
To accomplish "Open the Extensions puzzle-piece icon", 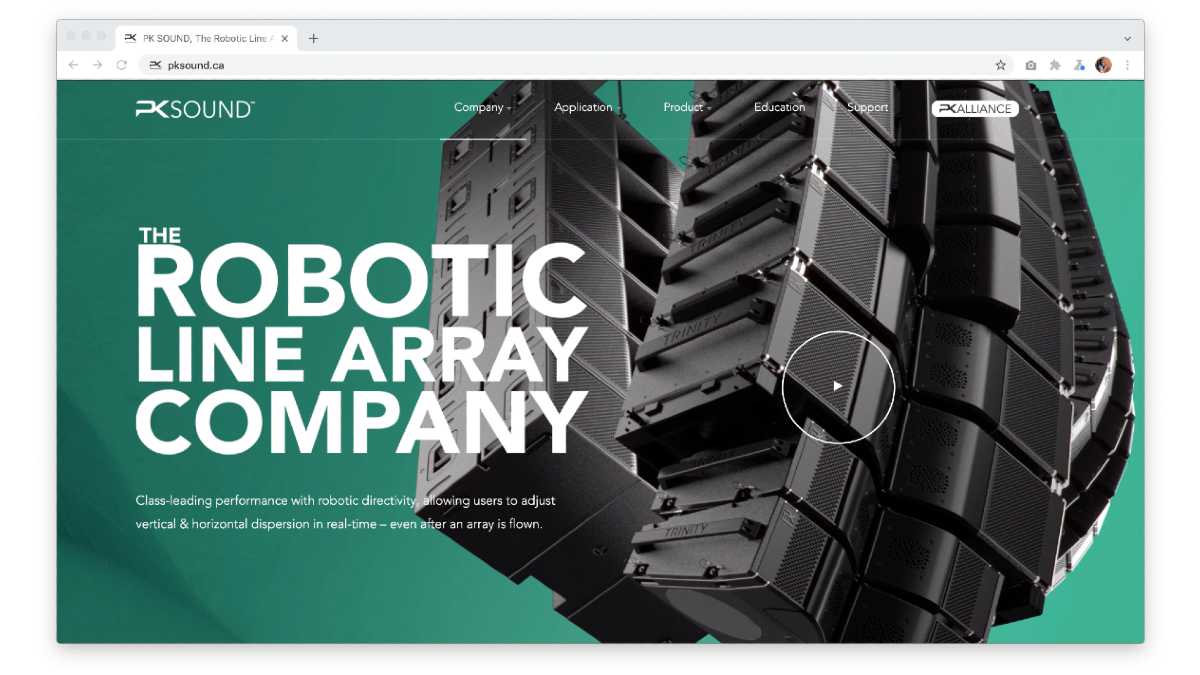I will point(1055,65).
